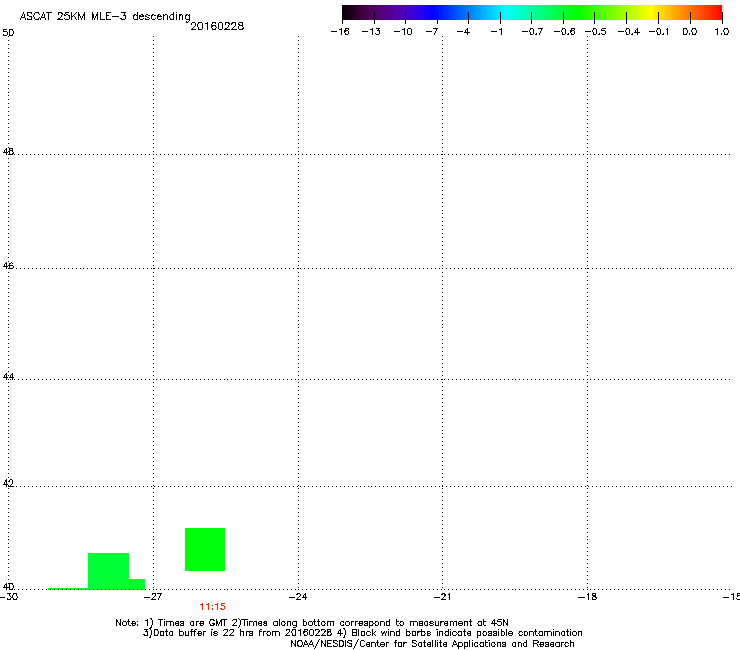Image resolution: width=740 pixels, height=650 pixels.
Task: Click the ASCAT 25KM MLE-3 descending title
Action: (105, 17)
